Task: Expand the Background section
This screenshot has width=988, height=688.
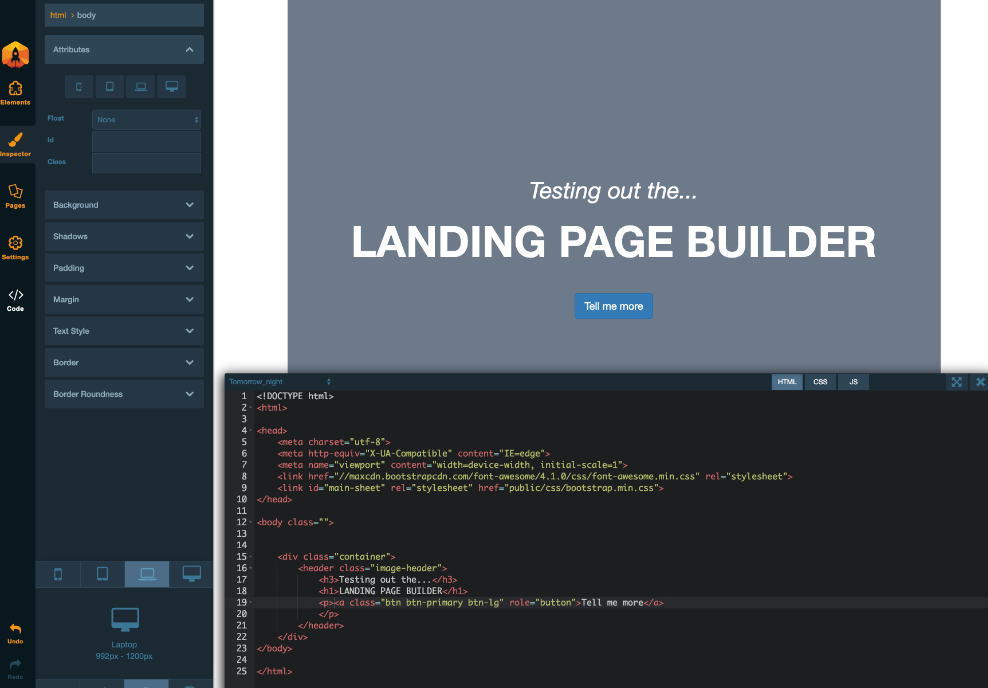Action: [124, 205]
